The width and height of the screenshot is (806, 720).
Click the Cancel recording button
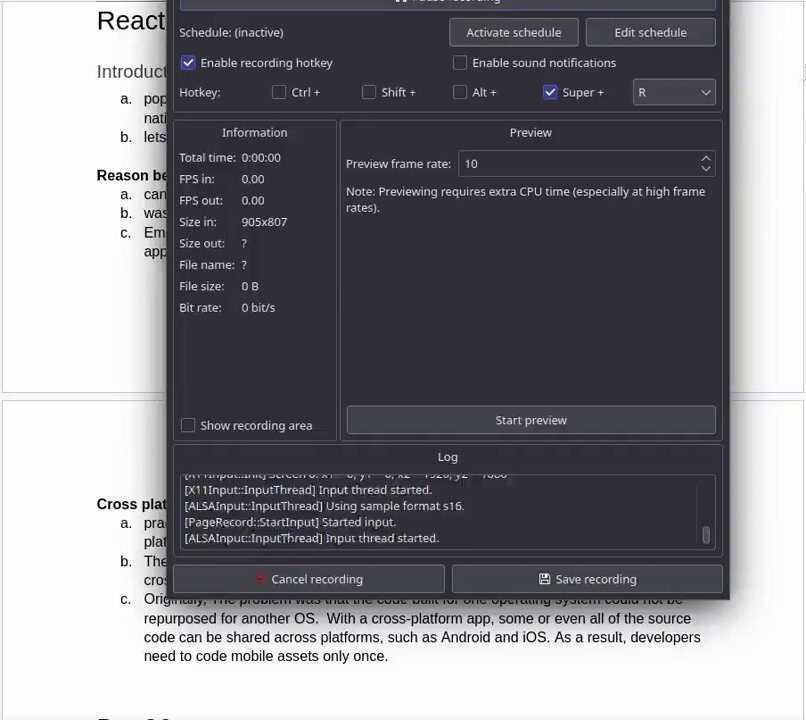[x=308, y=579]
